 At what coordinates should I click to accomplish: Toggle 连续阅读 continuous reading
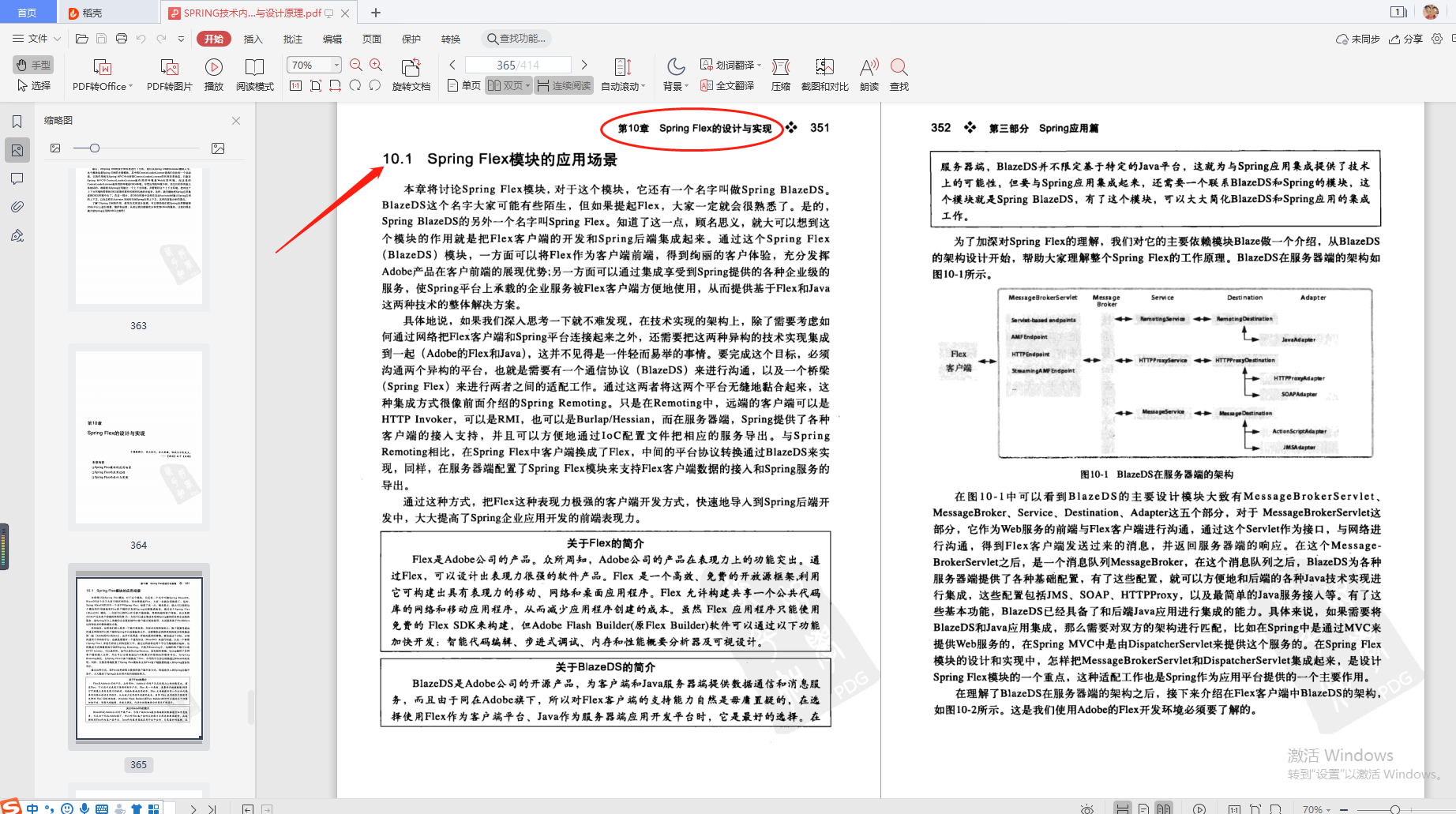click(x=564, y=85)
